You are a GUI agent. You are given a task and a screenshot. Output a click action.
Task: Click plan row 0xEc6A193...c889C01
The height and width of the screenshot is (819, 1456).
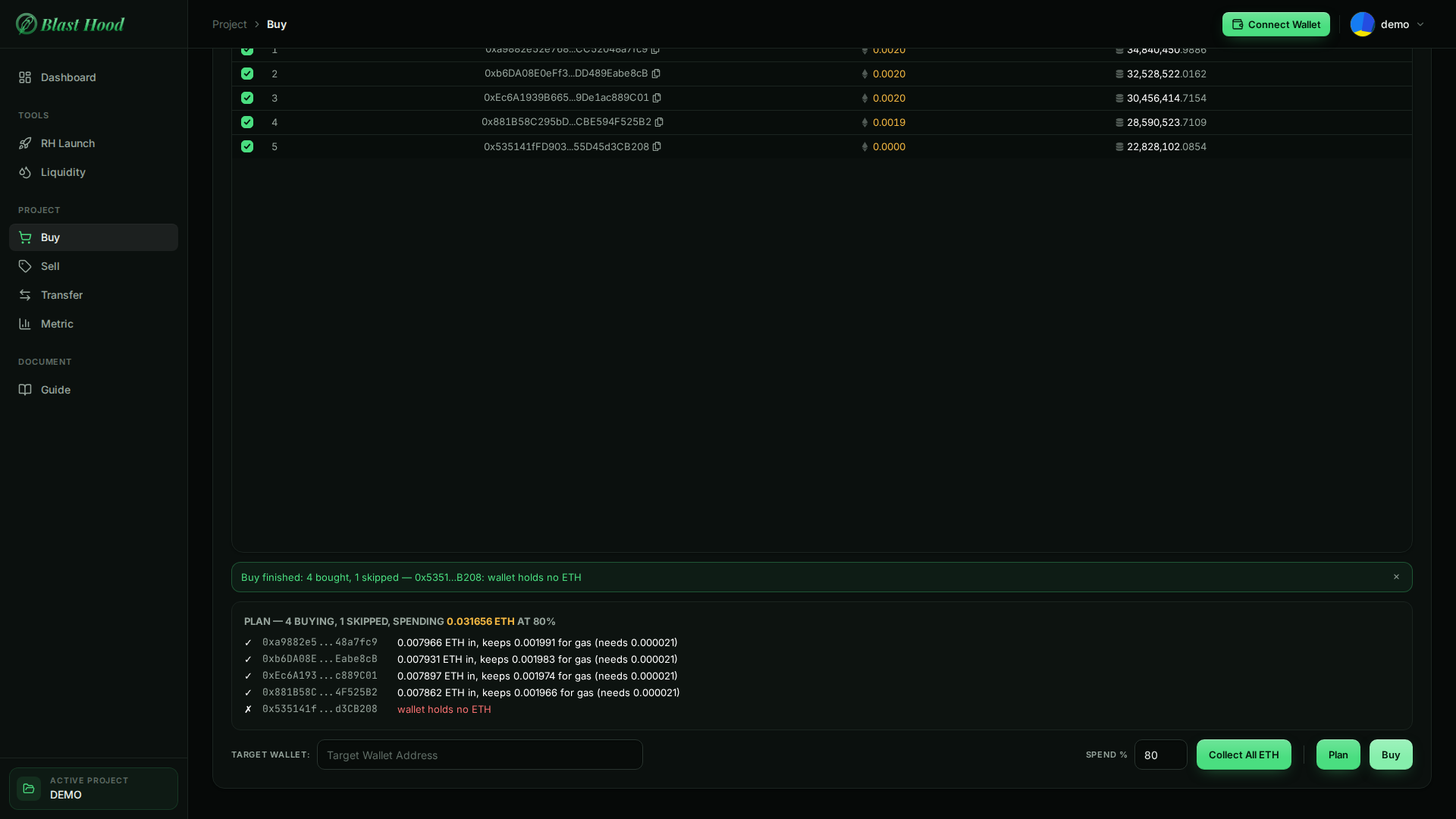[460, 676]
